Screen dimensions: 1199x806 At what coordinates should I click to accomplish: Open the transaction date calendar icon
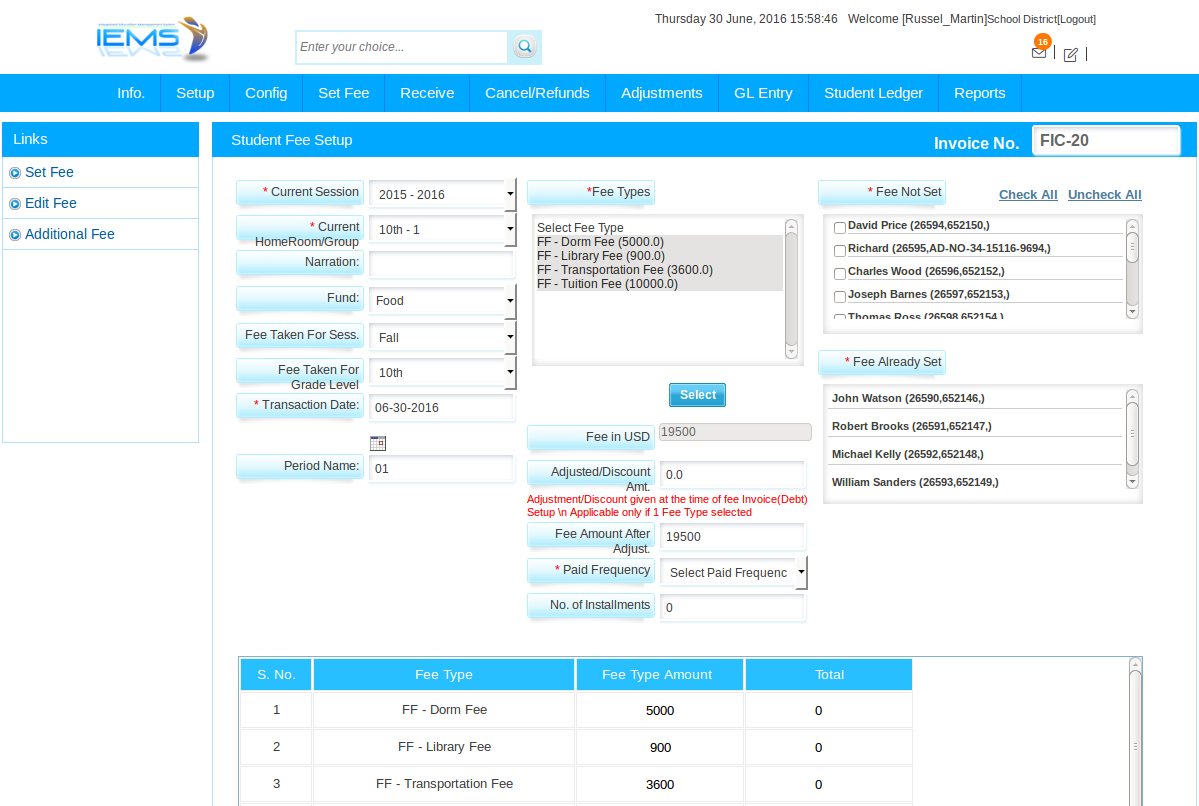pos(378,443)
